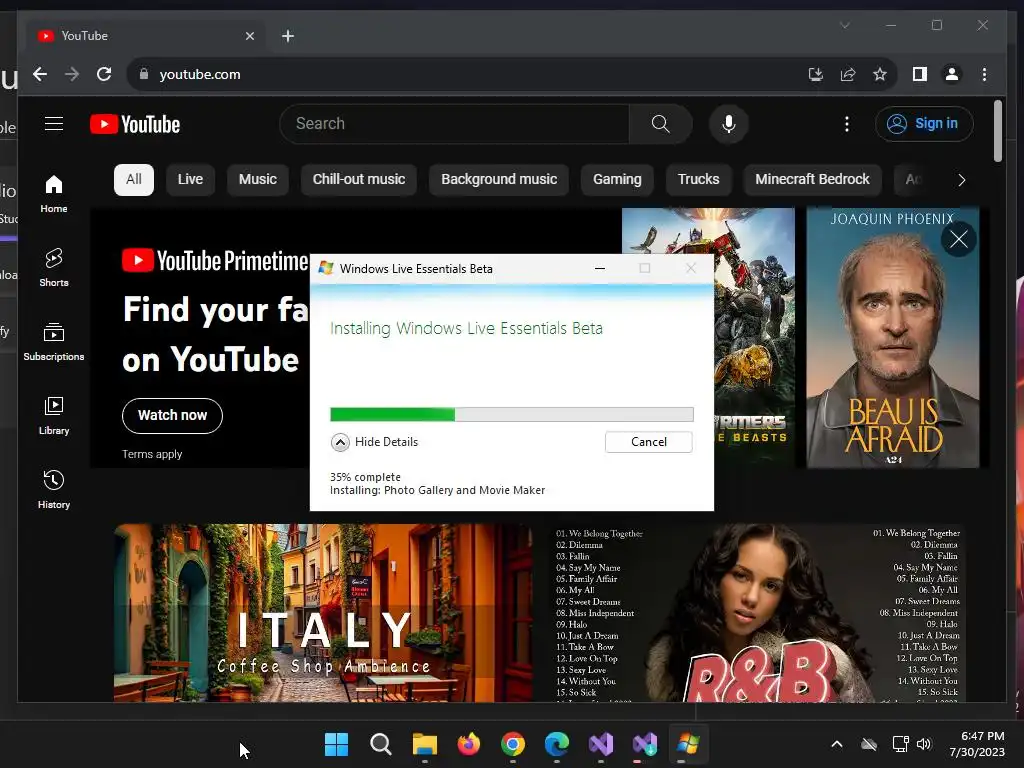This screenshot has height=768, width=1024.
Task: Toggle Chrome side panel icon
Action: 920,74
